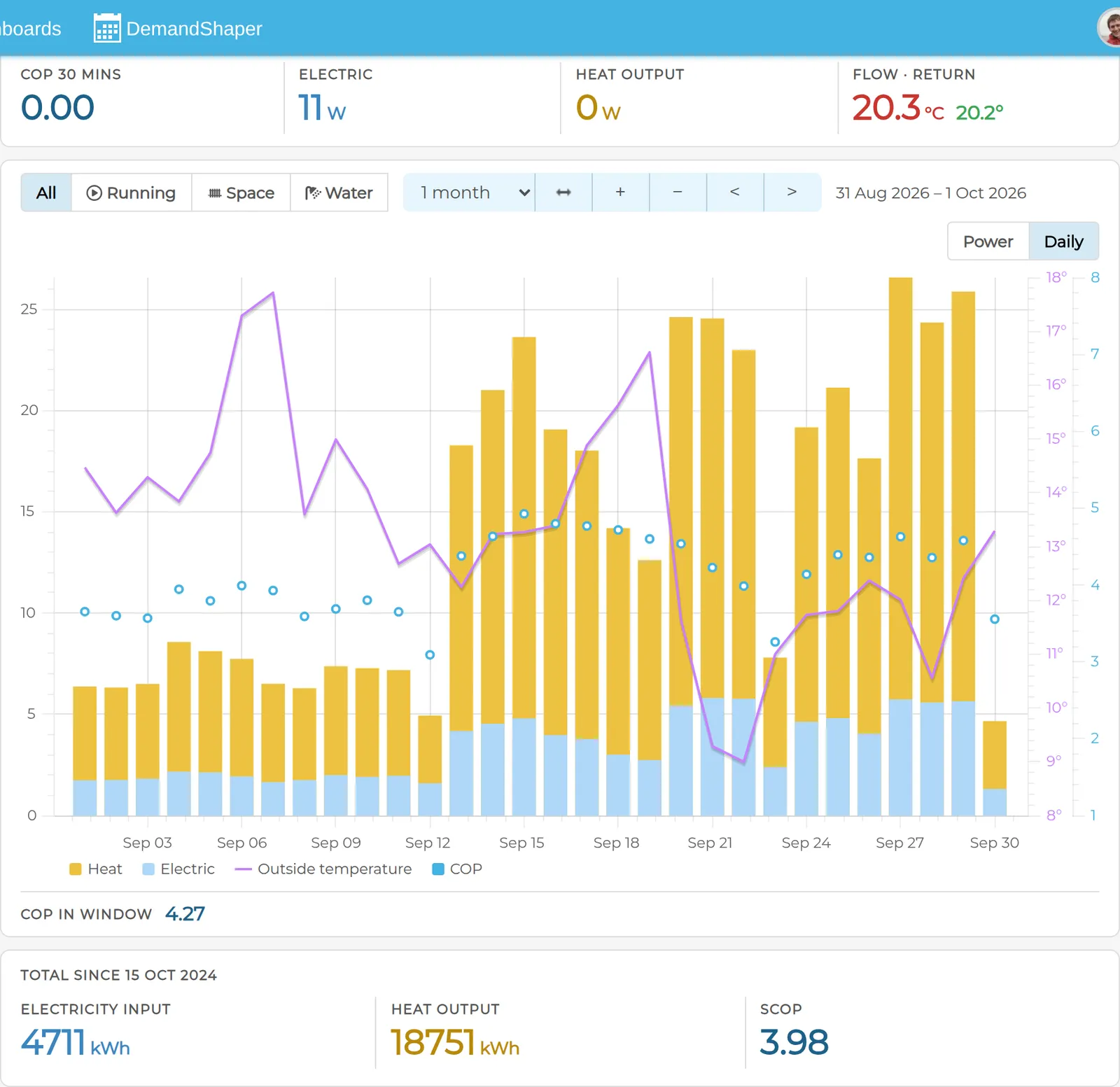Click the Heat Output 0 W reading
1120x1087 pixels.
click(x=598, y=108)
